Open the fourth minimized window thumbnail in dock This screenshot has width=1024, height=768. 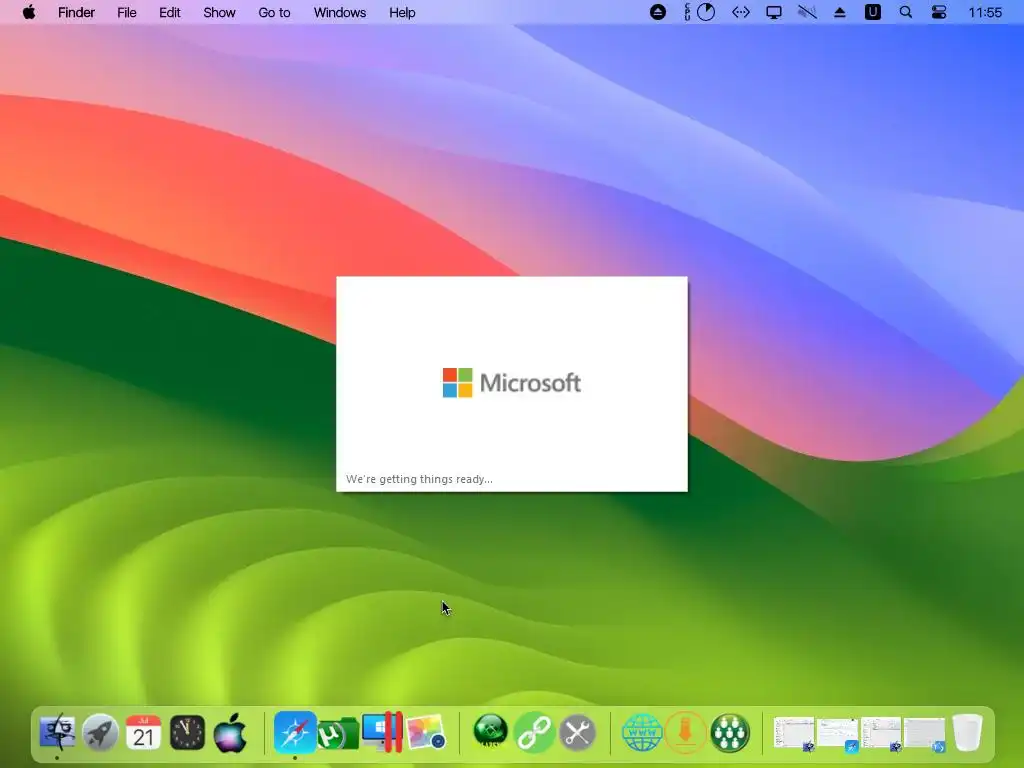[924, 734]
